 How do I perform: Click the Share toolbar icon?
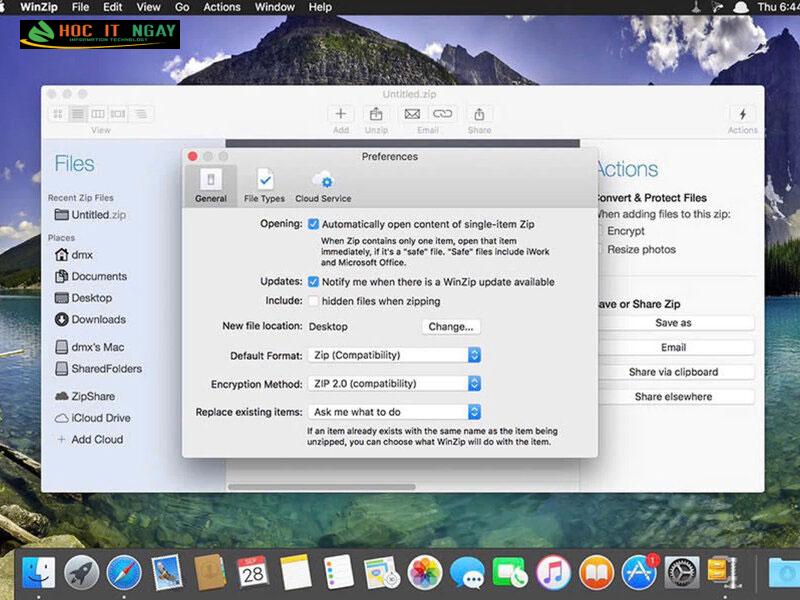(x=479, y=114)
